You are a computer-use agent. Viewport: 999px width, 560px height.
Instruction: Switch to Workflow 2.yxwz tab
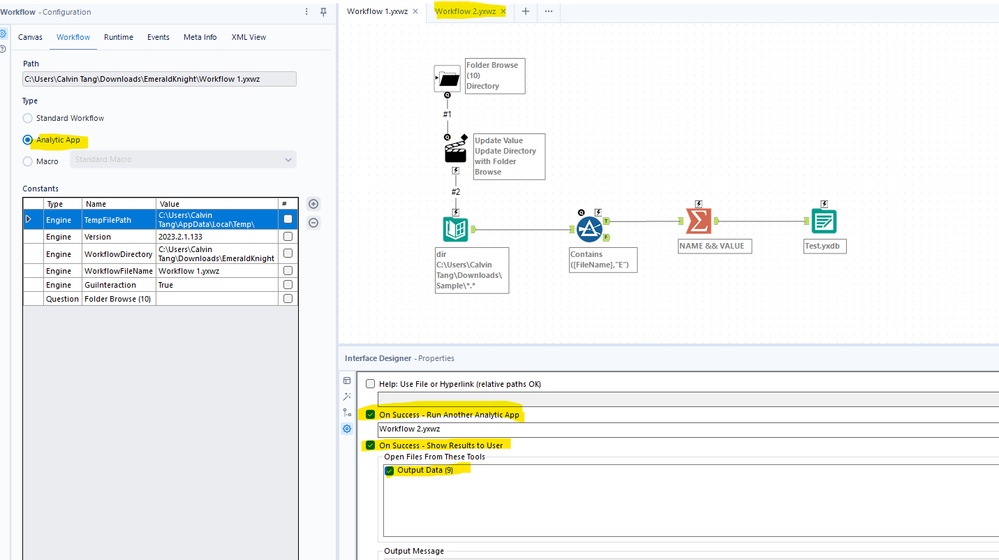[464, 11]
